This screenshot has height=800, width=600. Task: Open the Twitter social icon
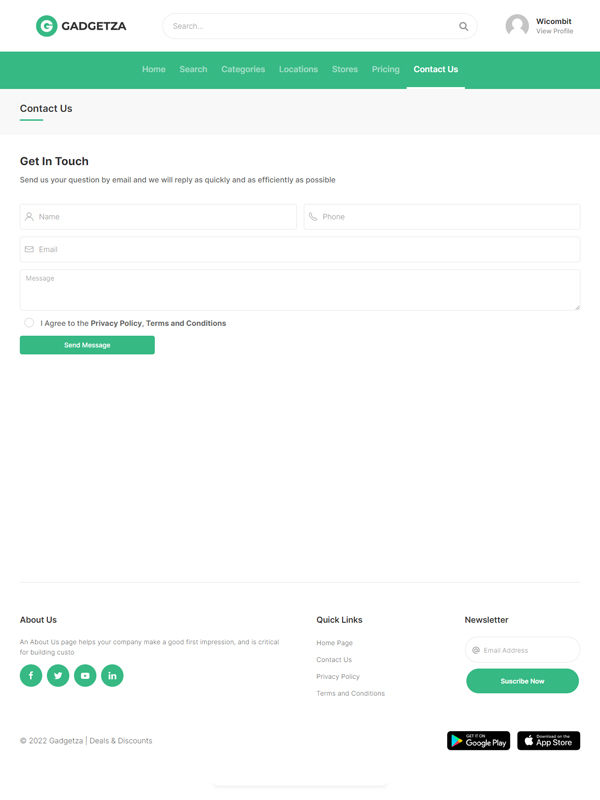pyautogui.click(x=58, y=676)
